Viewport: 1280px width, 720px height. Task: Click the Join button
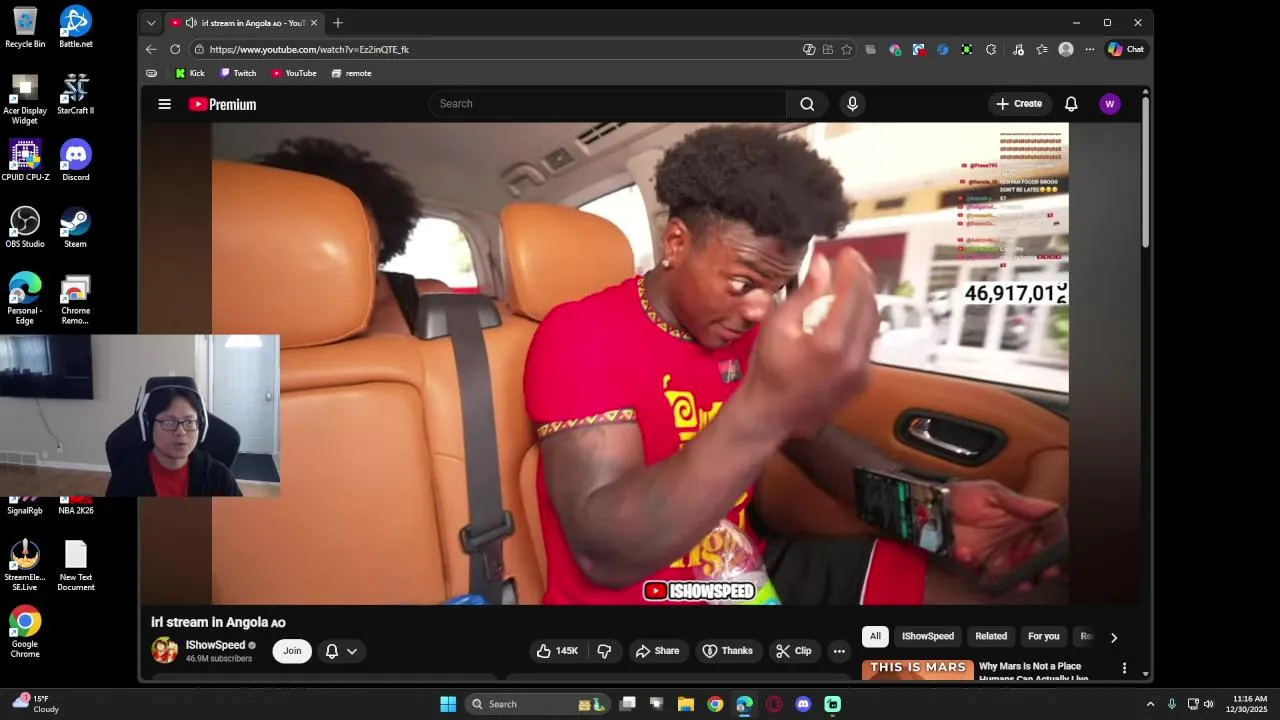click(x=292, y=651)
